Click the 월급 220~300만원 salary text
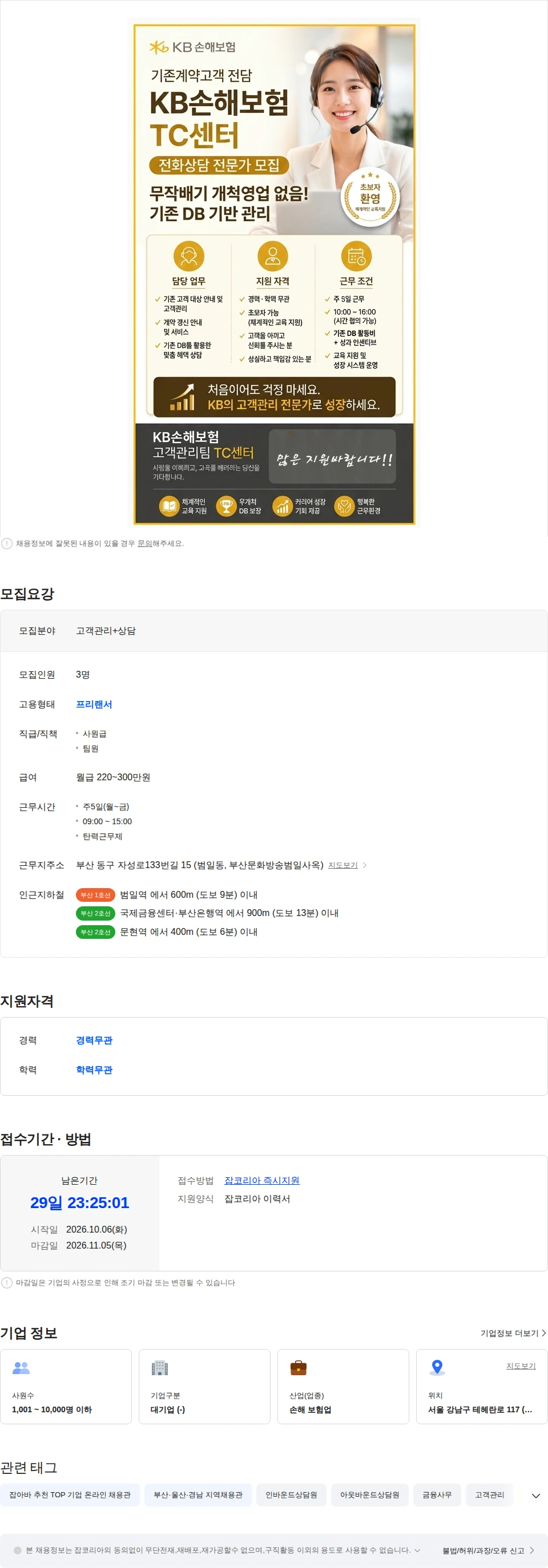The width and height of the screenshot is (548, 1568). pyautogui.click(x=112, y=777)
